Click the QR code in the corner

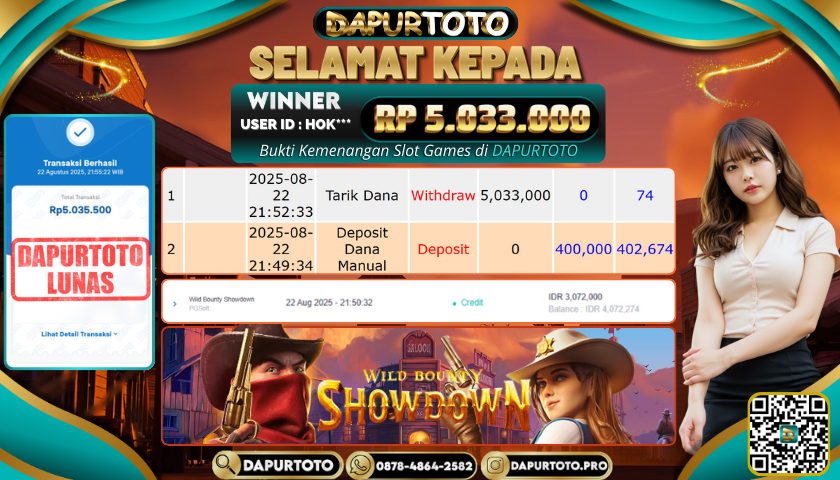pyautogui.click(x=789, y=434)
